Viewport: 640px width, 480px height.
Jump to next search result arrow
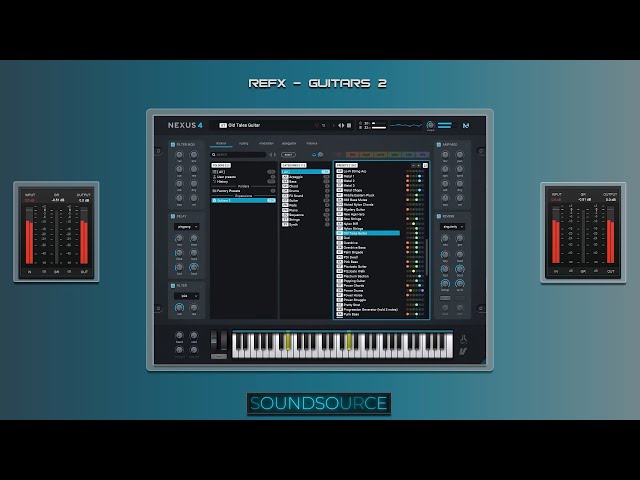point(274,155)
